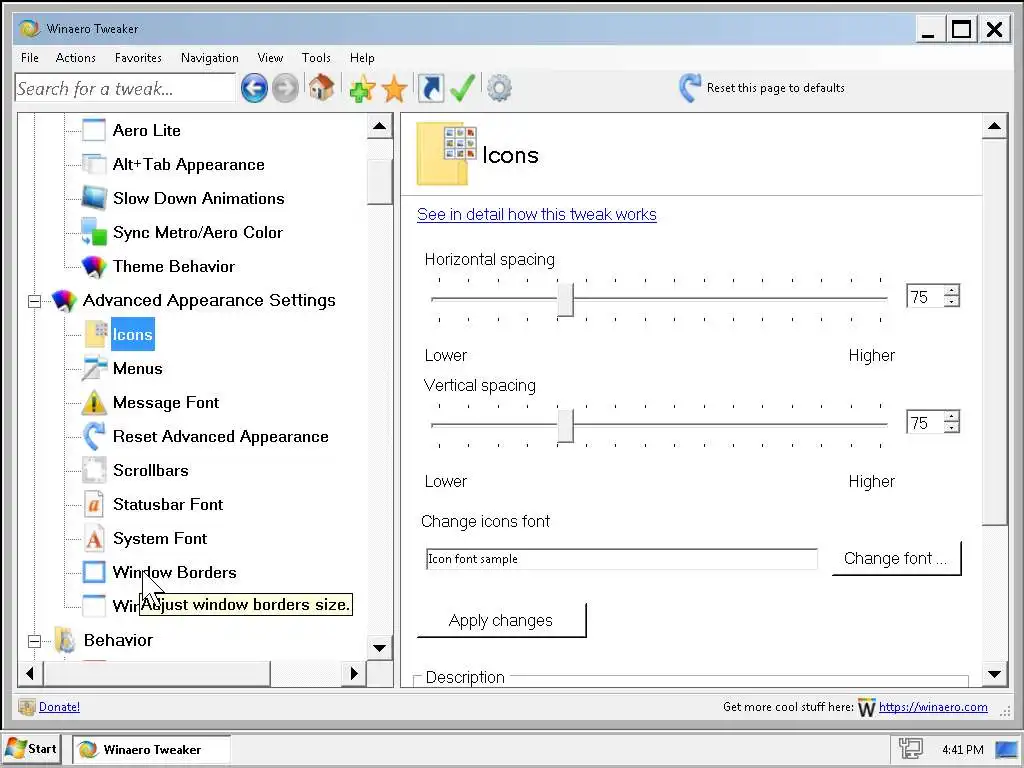Image resolution: width=1024 pixels, height=768 pixels.
Task: Click Reset this page to defaults
Action: pos(776,88)
